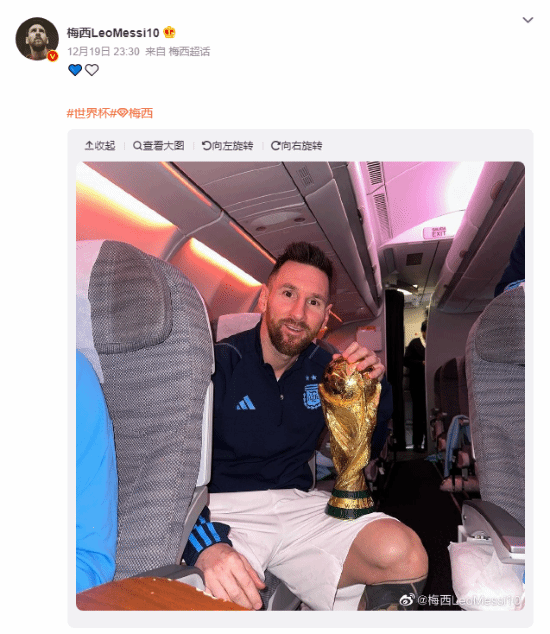Click the white heart emoji
Screen dimensions: 550x634
click(x=92, y=70)
